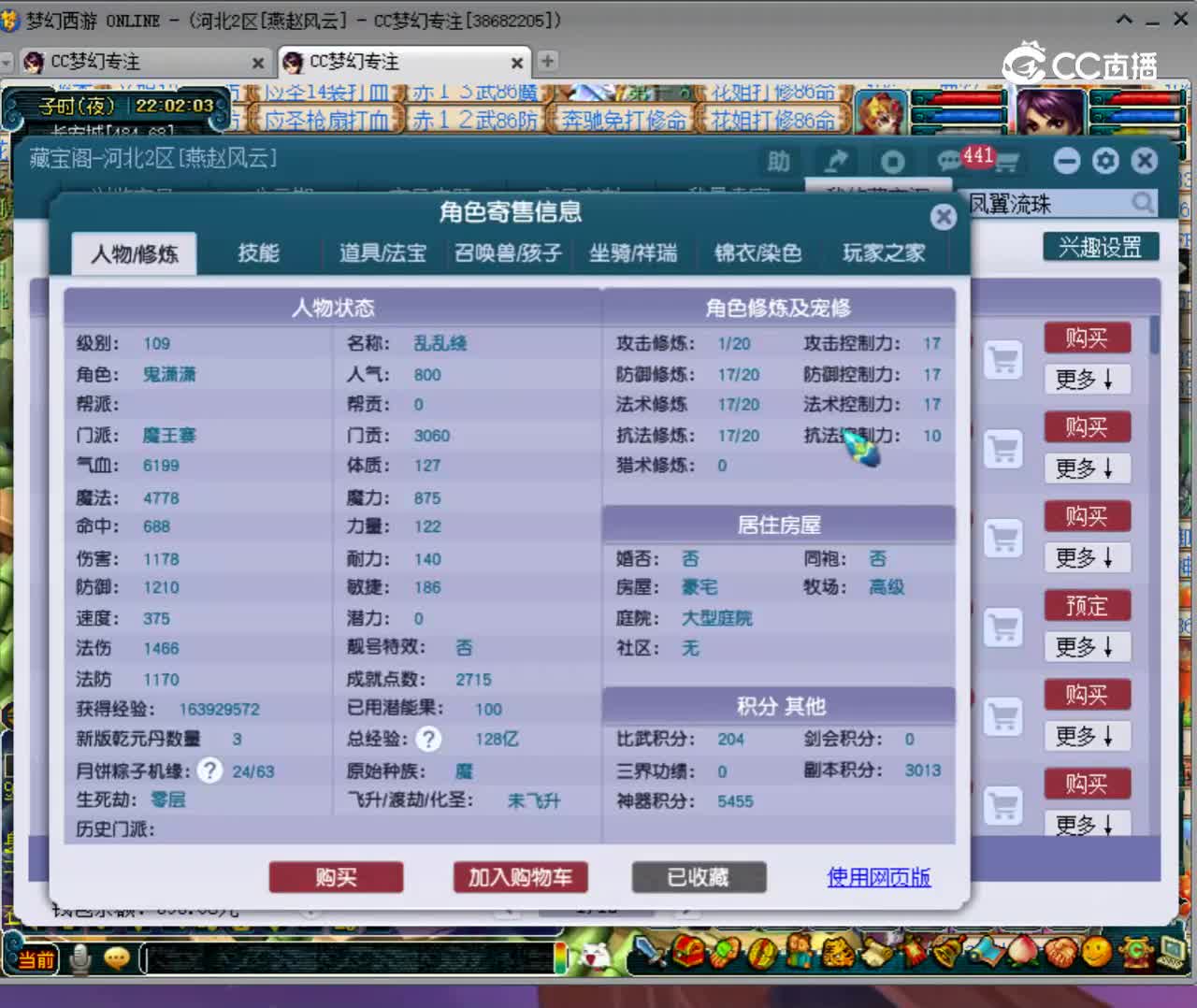Open a new tab with plus button

[547, 61]
